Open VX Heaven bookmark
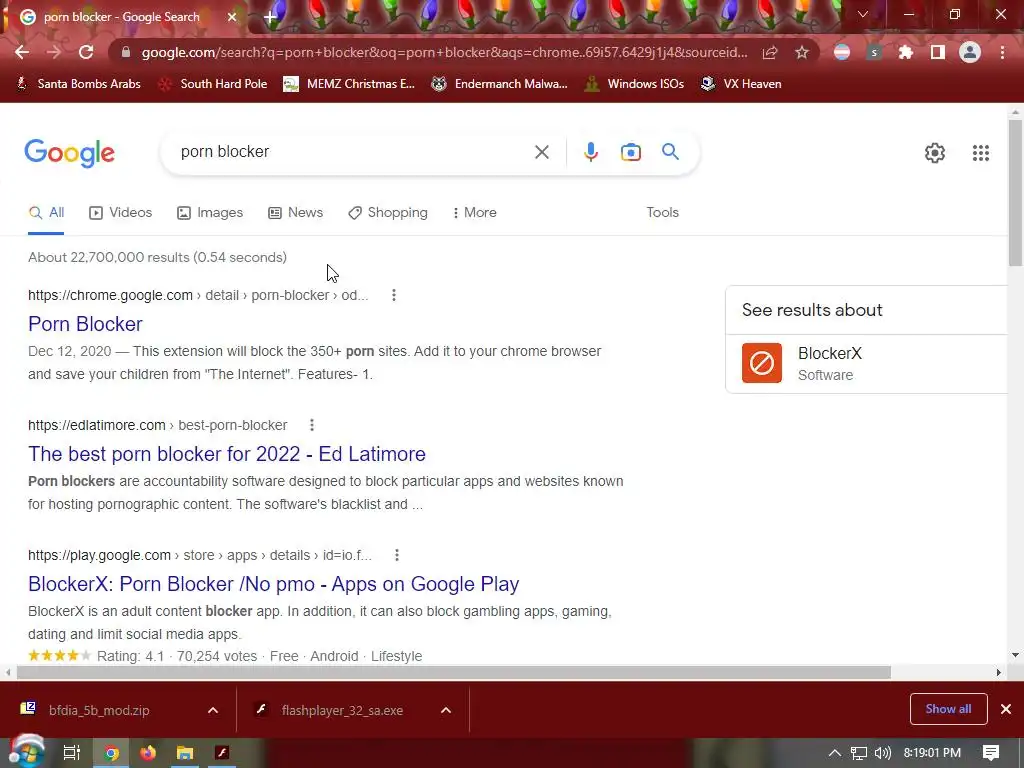 (x=741, y=84)
